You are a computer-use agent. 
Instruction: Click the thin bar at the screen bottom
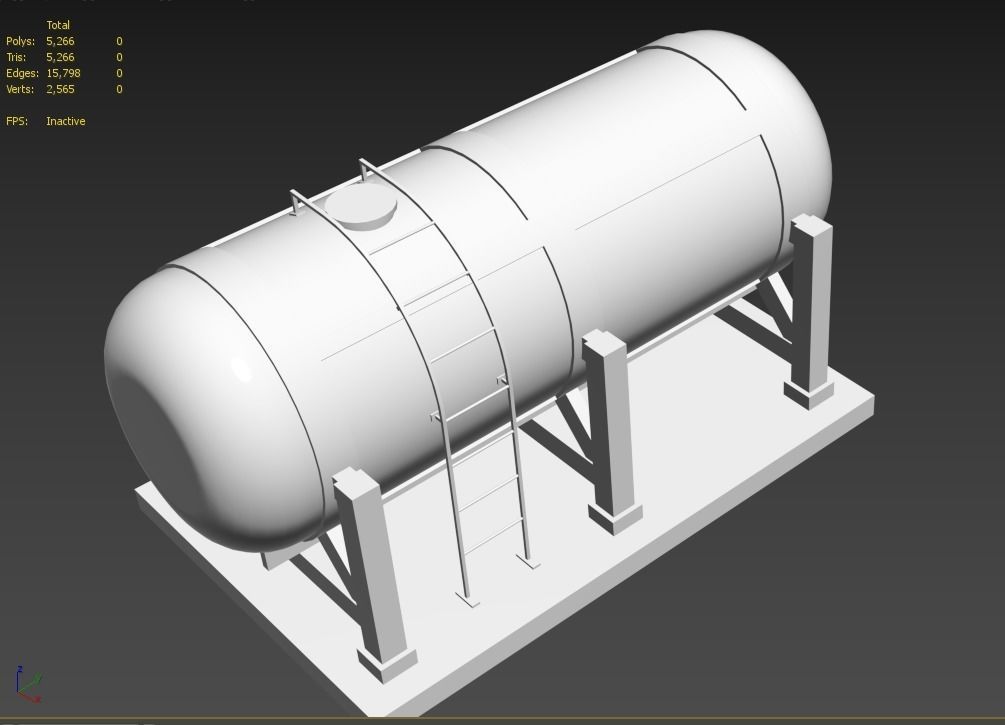pyautogui.click(x=500, y=720)
